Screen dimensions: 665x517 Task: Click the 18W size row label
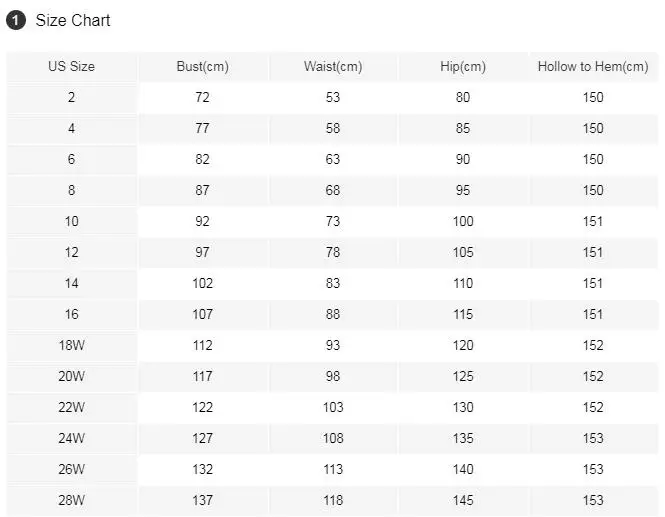pos(72,346)
